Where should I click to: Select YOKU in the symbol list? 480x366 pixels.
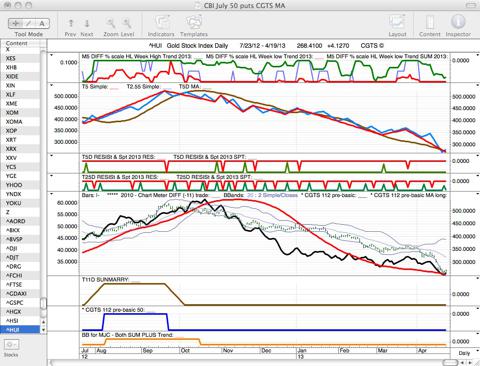pyautogui.click(x=21, y=203)
